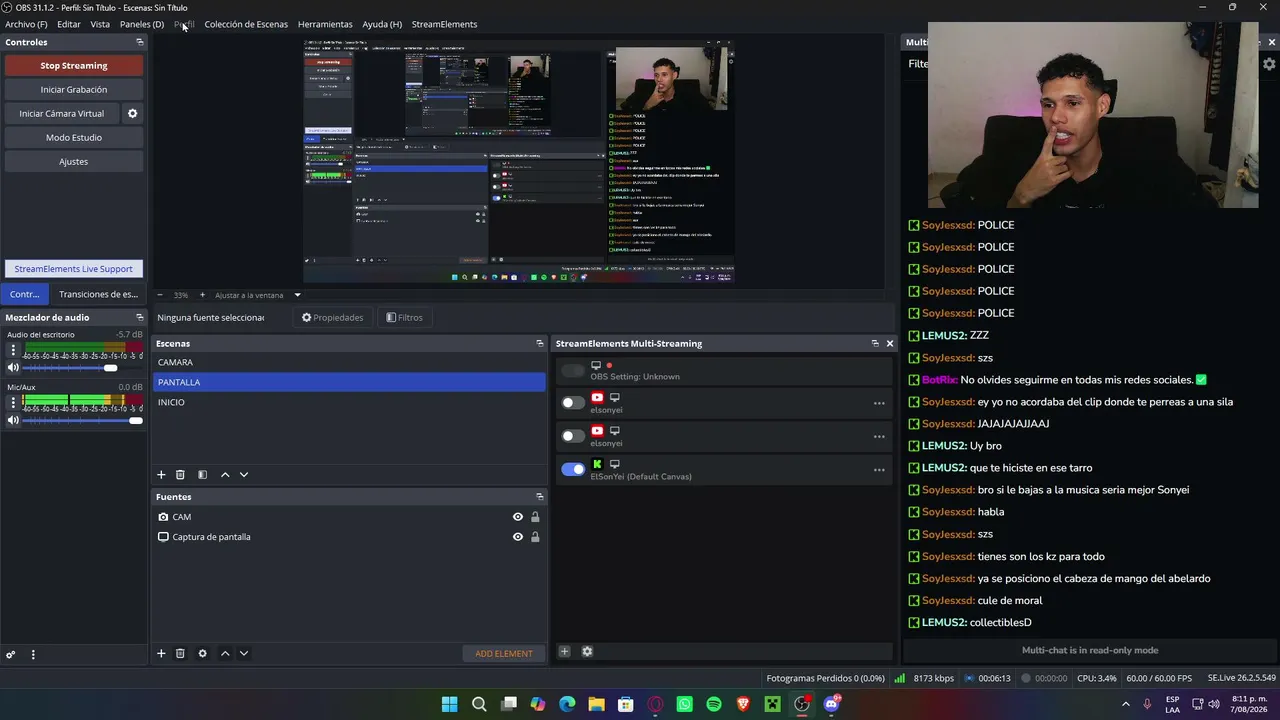Image resolution: width=1280 pixels, height=720 pixels.
Task: Remove selected source with Fuentes trash icon
Action: coord(180,654)
